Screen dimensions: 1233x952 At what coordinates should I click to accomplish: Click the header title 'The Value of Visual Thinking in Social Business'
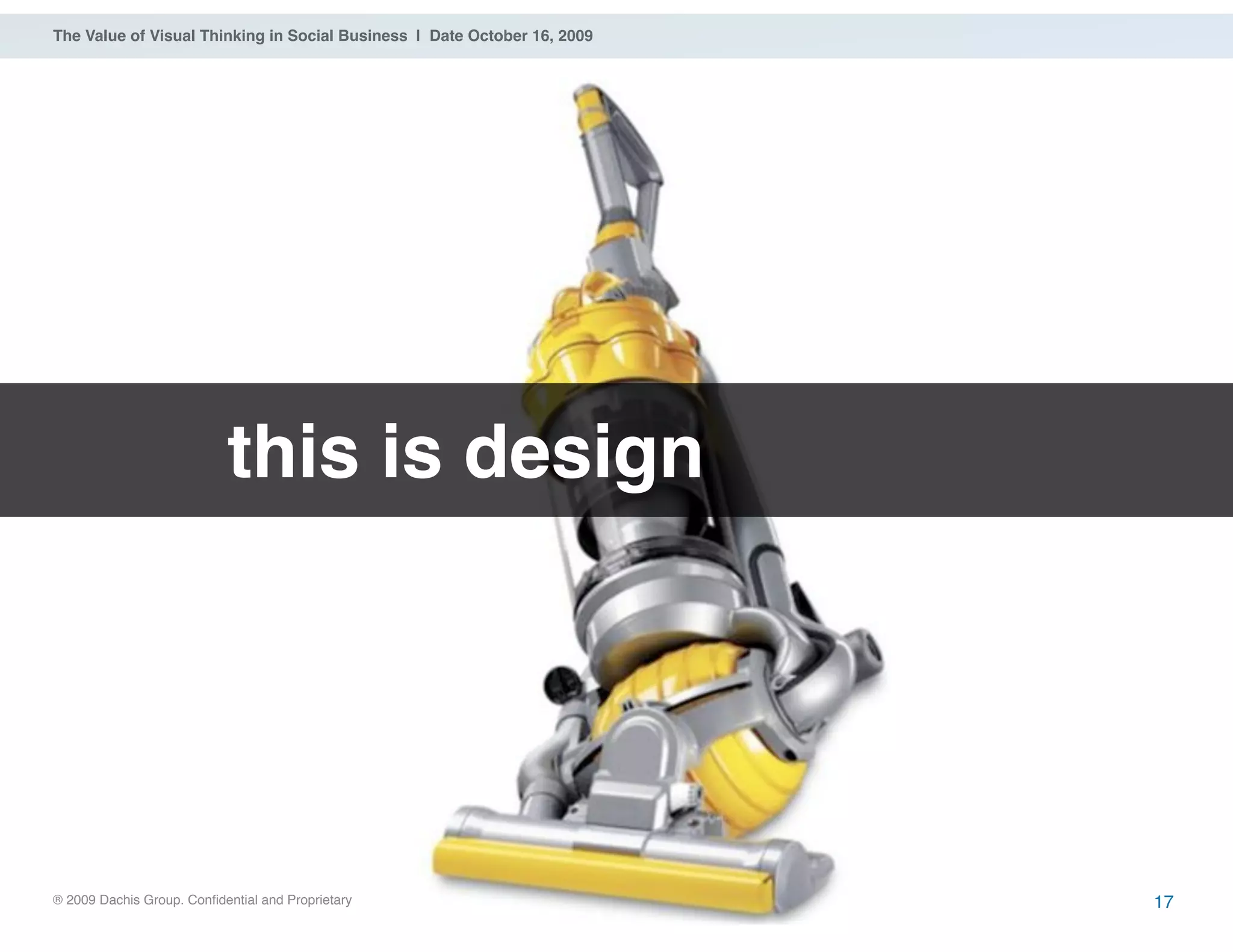coord(230,36)
